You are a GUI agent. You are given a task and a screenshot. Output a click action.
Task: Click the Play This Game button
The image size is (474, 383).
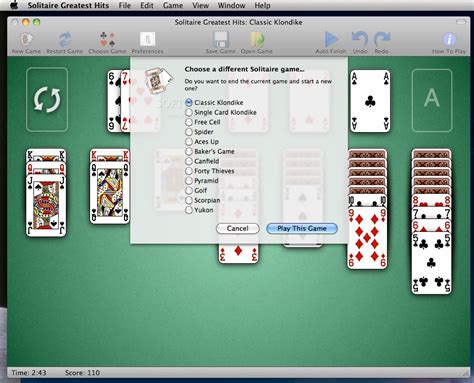pyautogui.click(x=302, y=228)
